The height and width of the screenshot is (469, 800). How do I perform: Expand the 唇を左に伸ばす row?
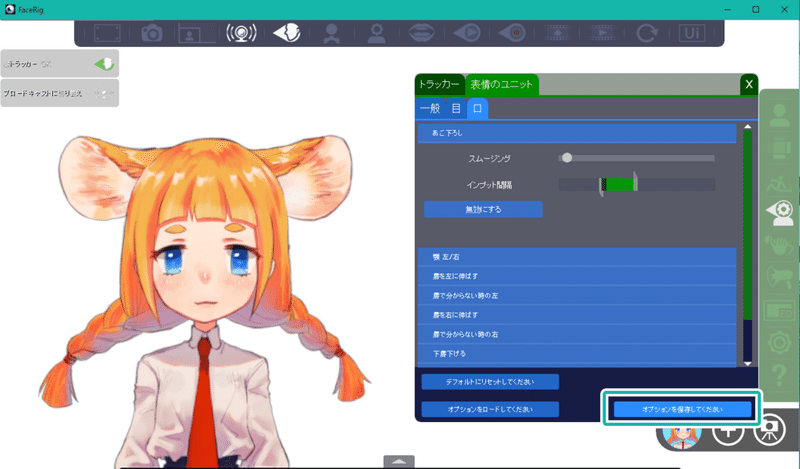pyautogui.click(x=577, y=276)
